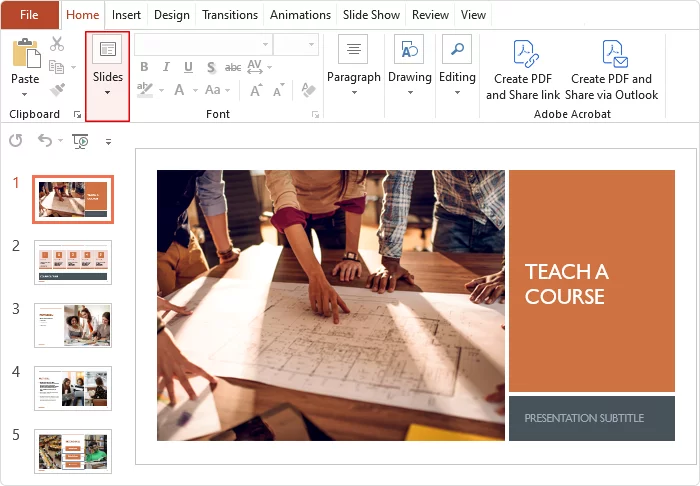Viewport: 700px width, 486px height.
Task: Expand the Paste options arrow
Action: (25, 94)
